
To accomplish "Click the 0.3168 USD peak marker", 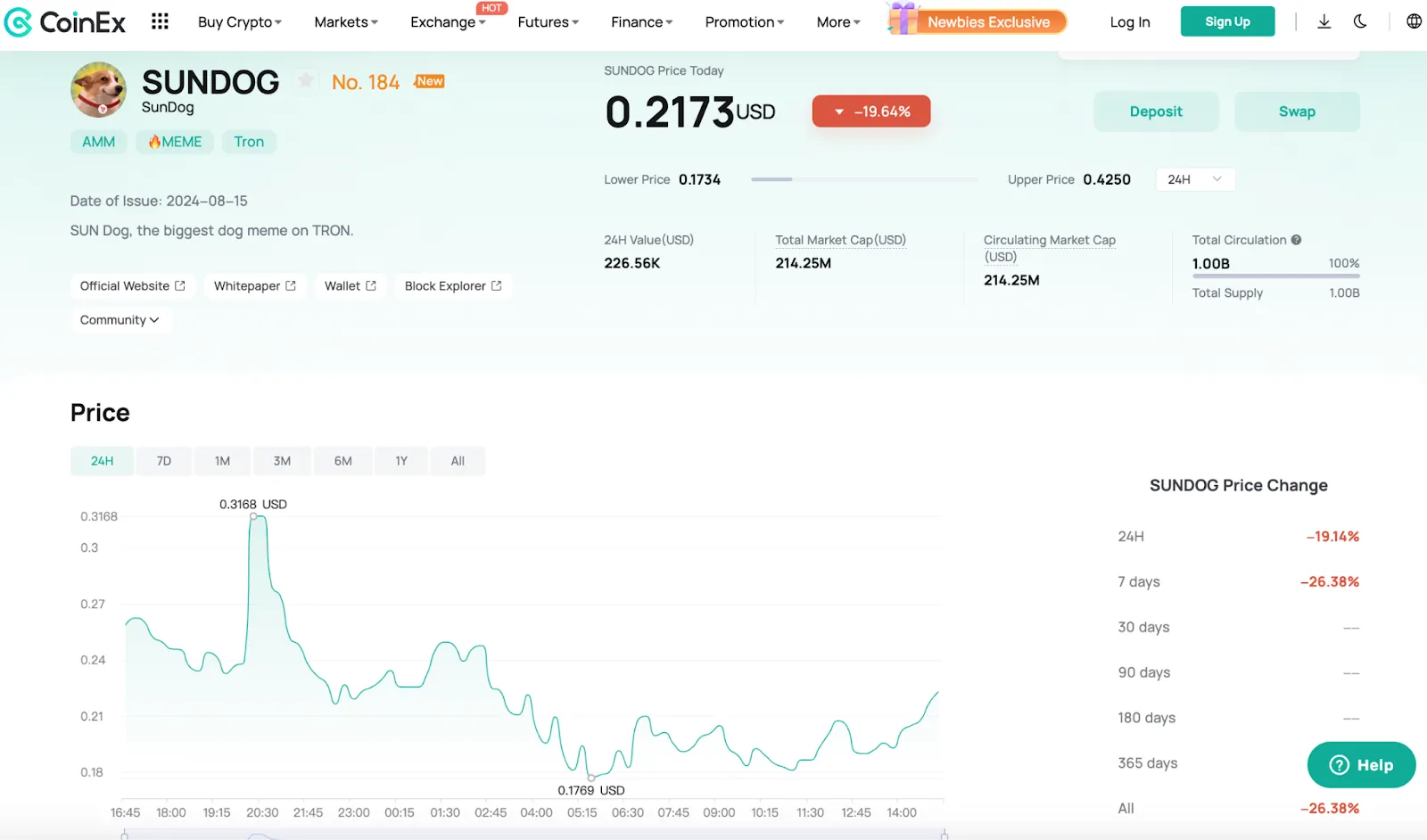I will [x=253, y=515].
